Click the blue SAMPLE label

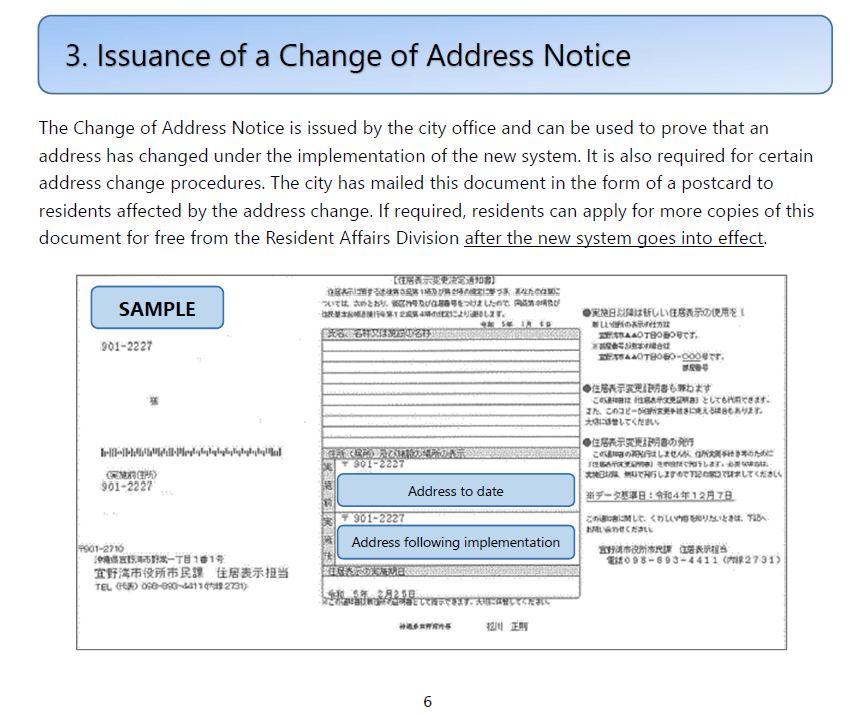[157, 308]
